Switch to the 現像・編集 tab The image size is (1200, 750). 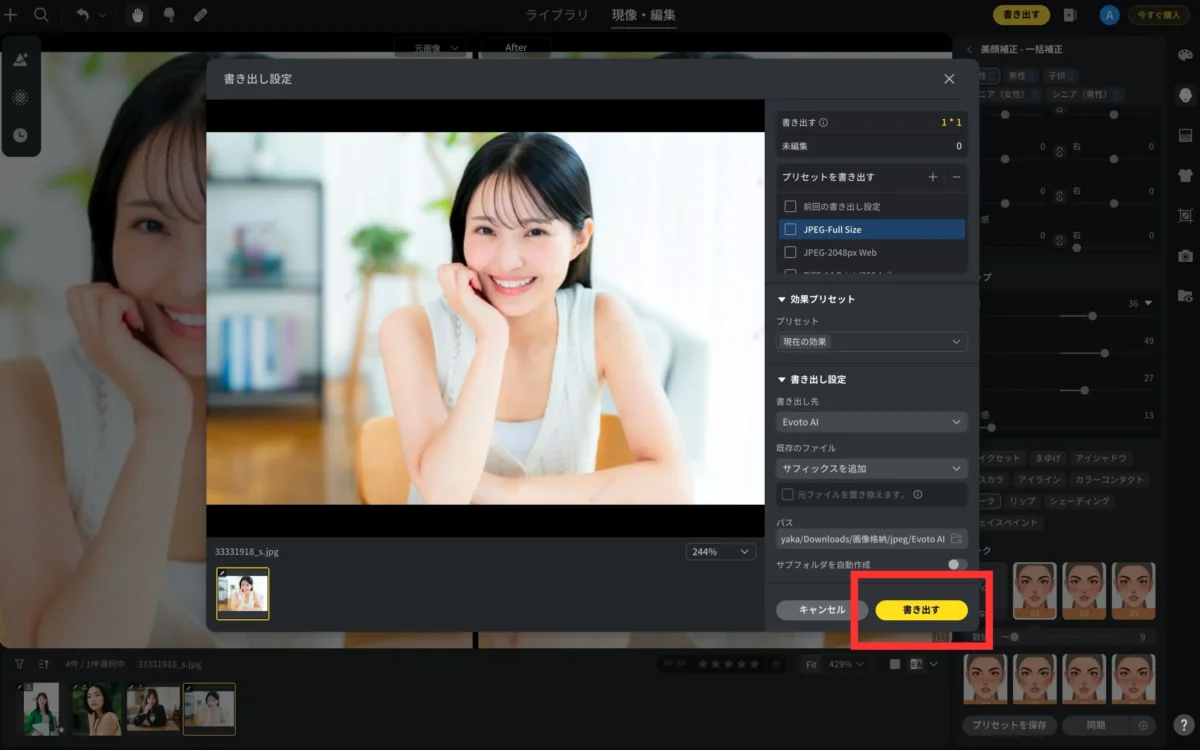tap(644, 15)
